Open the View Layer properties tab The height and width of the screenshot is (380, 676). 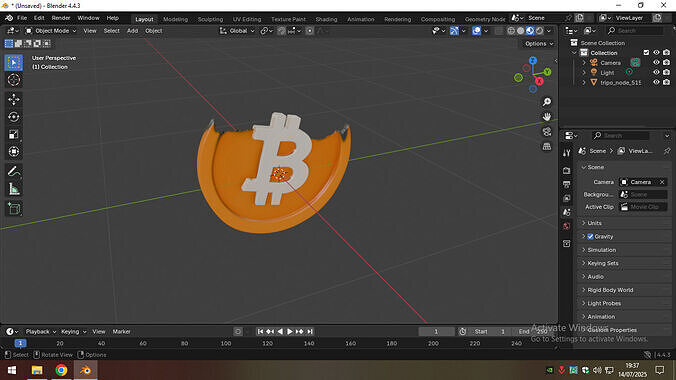pos(566,198)
